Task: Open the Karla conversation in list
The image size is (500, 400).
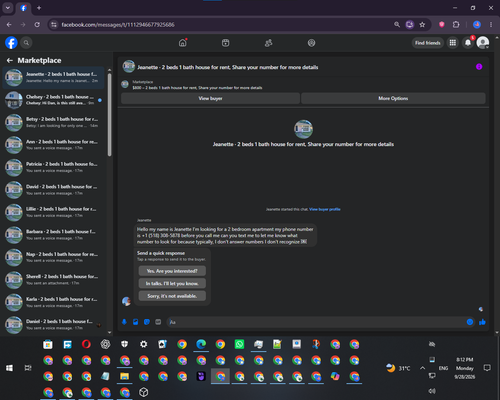Action: coord(53,302)
